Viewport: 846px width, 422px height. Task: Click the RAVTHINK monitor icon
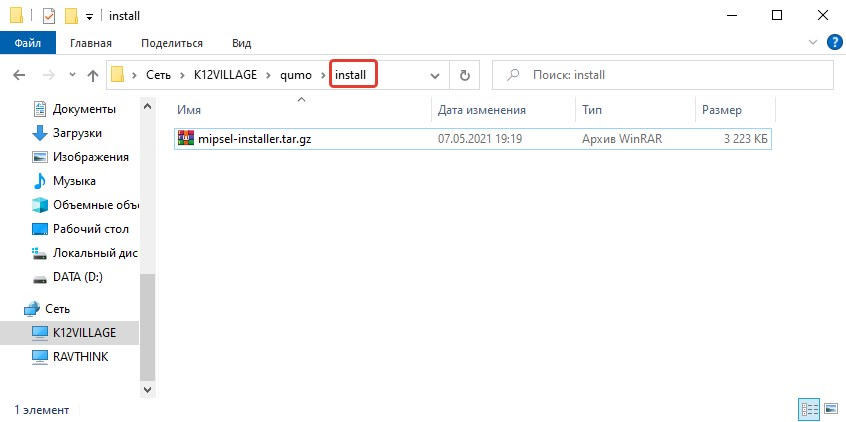pyautogui.click(x=40, y=357)
